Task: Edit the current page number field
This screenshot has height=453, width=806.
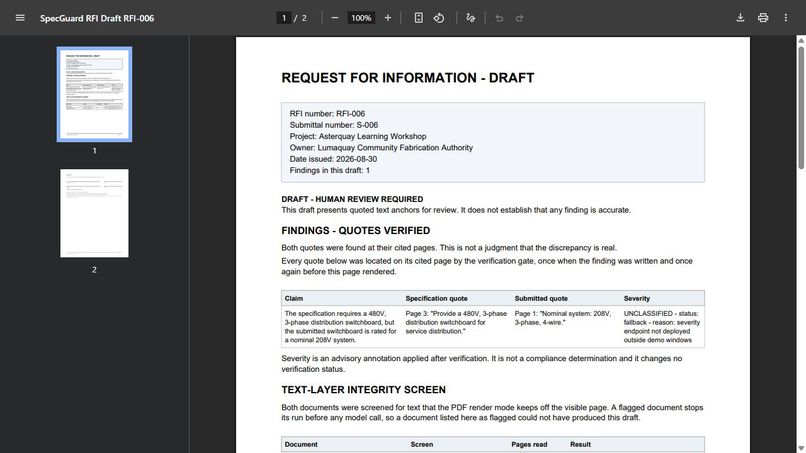Action: pos(283,18)
